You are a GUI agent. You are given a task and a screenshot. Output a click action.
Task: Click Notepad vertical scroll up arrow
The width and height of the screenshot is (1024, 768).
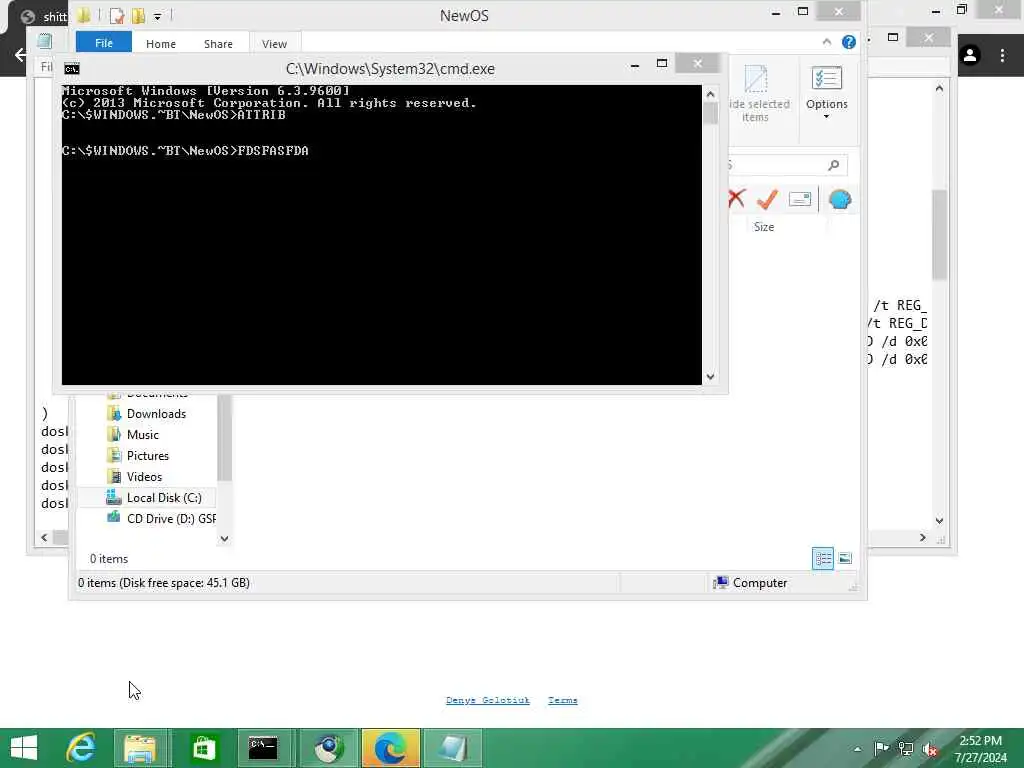[x=939, y=88]
